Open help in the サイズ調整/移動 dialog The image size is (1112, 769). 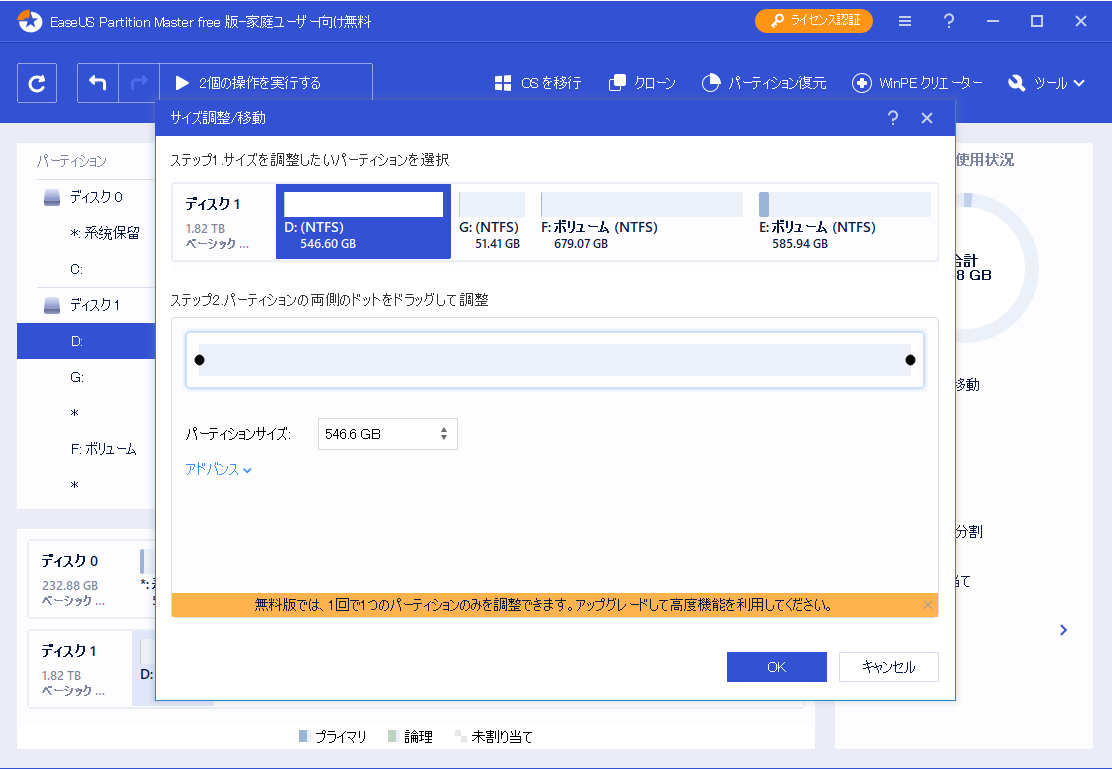point(893,118)
